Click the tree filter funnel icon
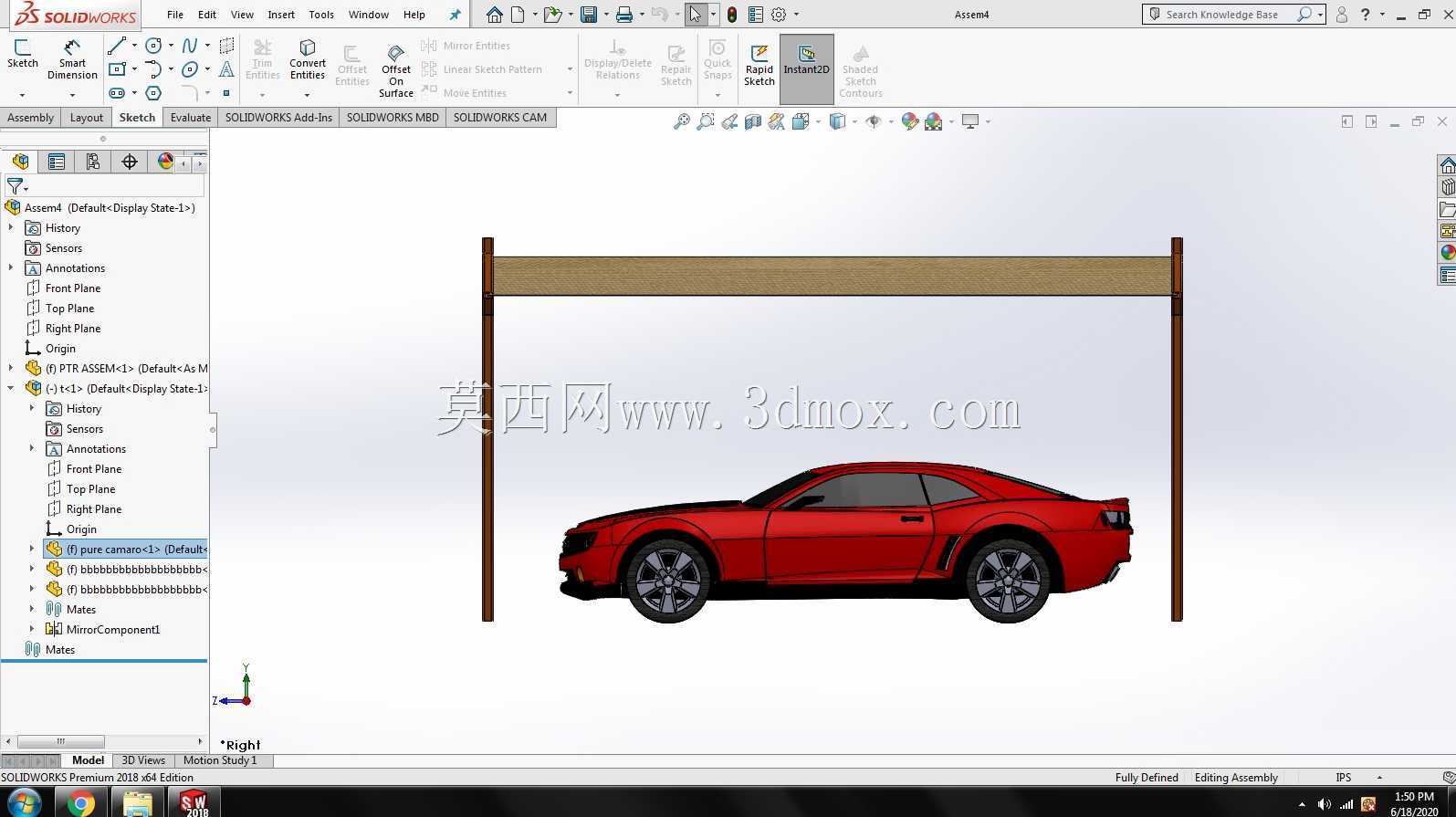 15,186
